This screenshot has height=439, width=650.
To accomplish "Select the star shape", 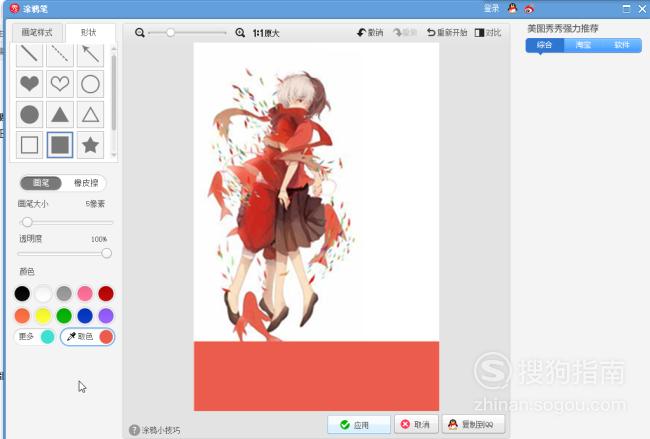I will pos(90,145).
